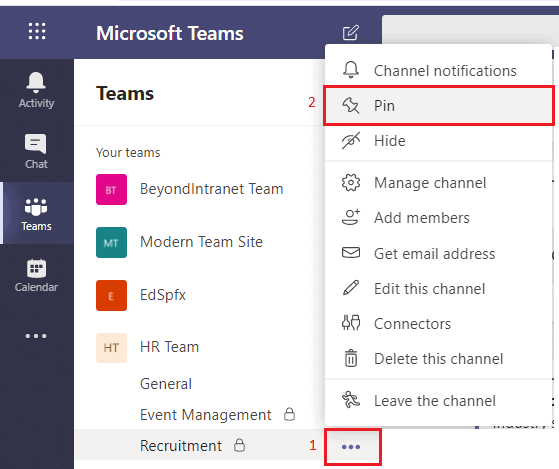
Task: Open the Activity bell in sidebar
Action: click(36, 90)
